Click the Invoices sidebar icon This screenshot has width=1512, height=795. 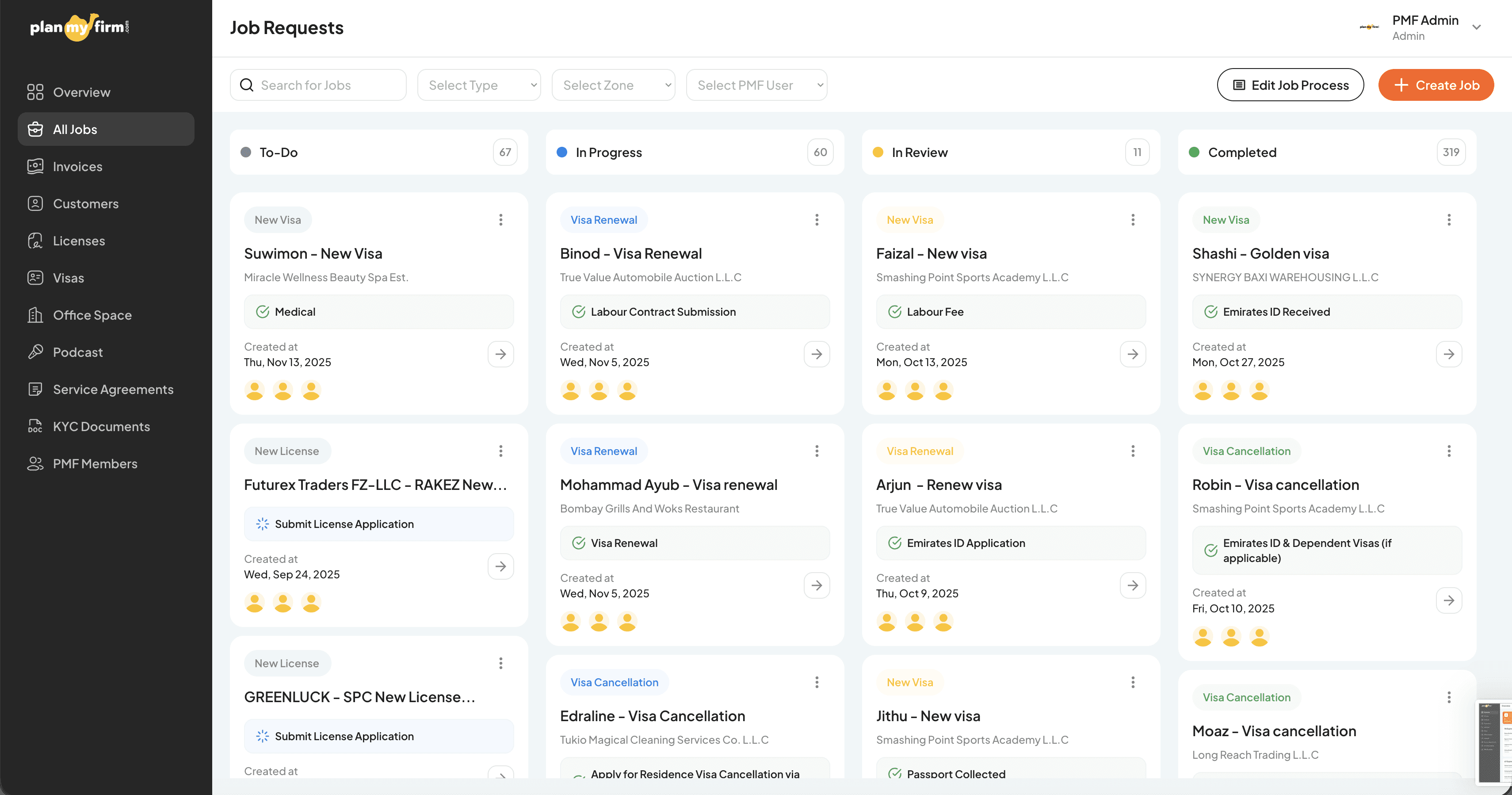click(x=35, y=166)
